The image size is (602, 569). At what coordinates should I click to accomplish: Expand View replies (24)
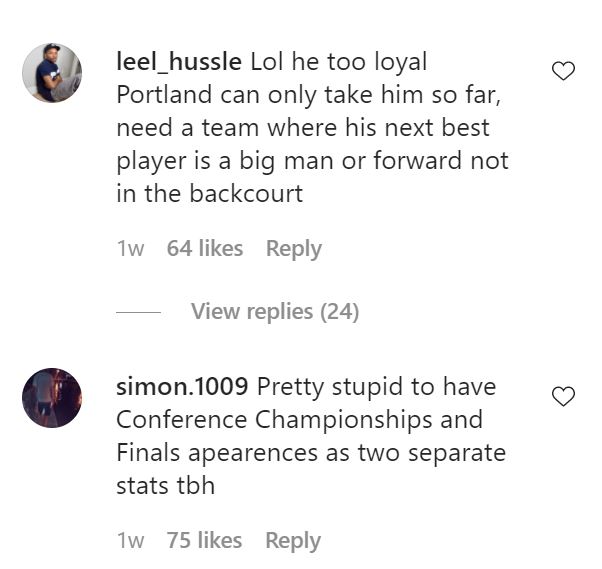point(274,312)
